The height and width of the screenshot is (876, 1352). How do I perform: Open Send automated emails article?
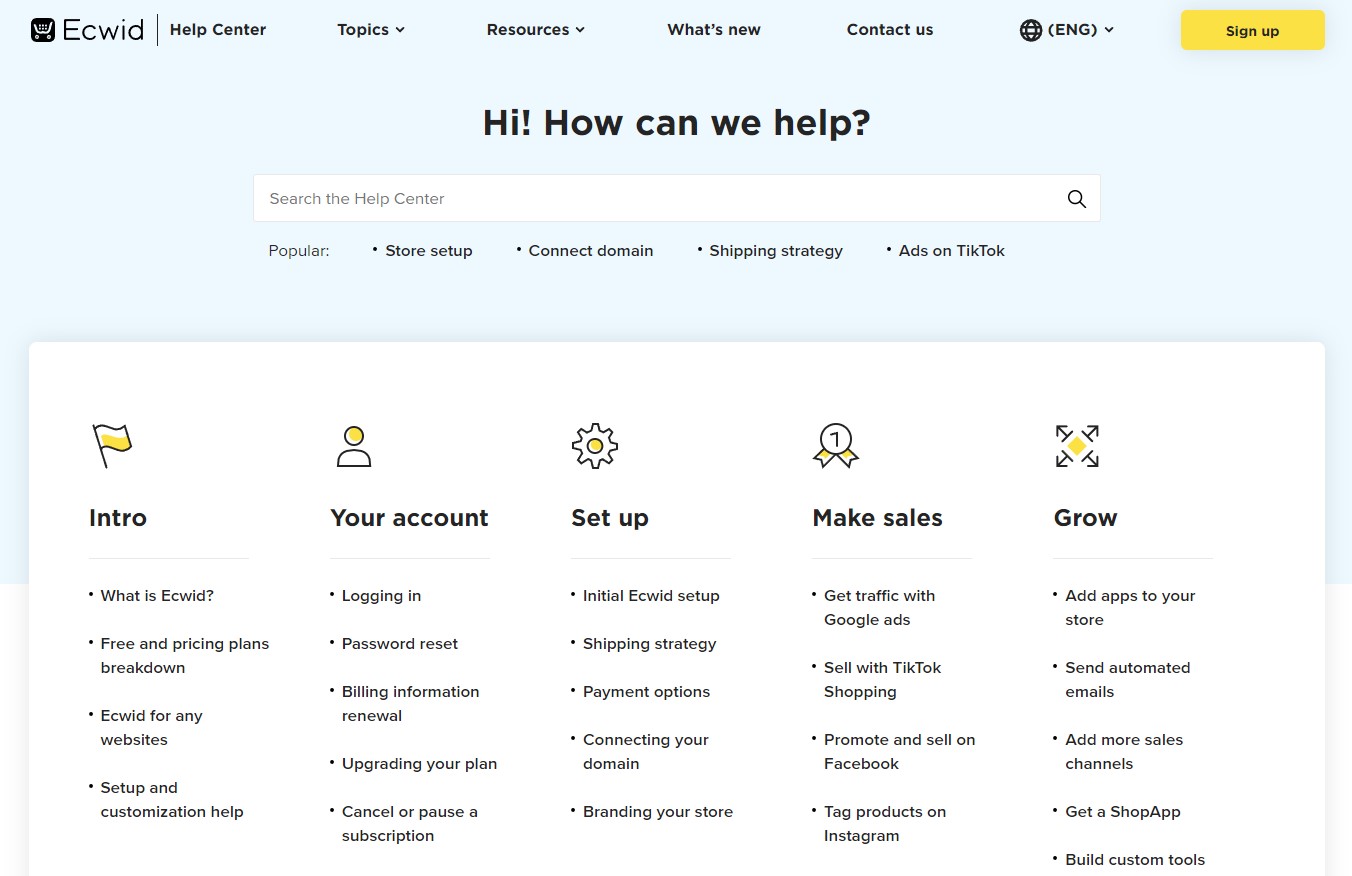[x=1128, y=680]
